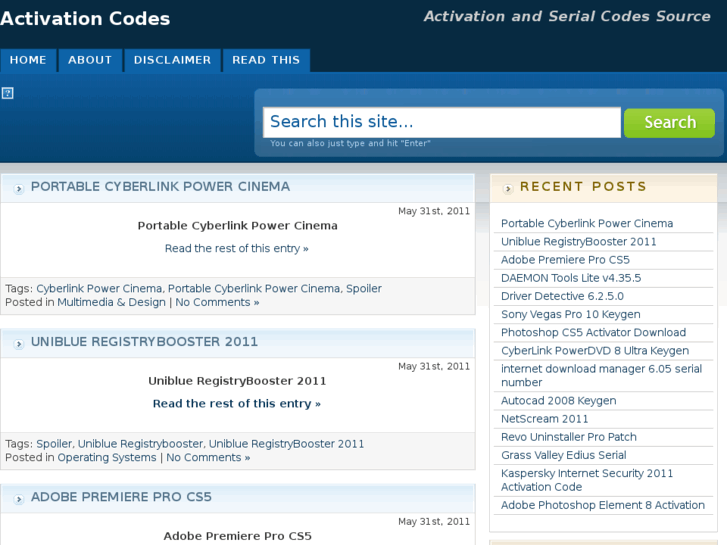
Task: Open recent post Portable Cyberlink Power Cinema
Action: click(x=587, y=224)
